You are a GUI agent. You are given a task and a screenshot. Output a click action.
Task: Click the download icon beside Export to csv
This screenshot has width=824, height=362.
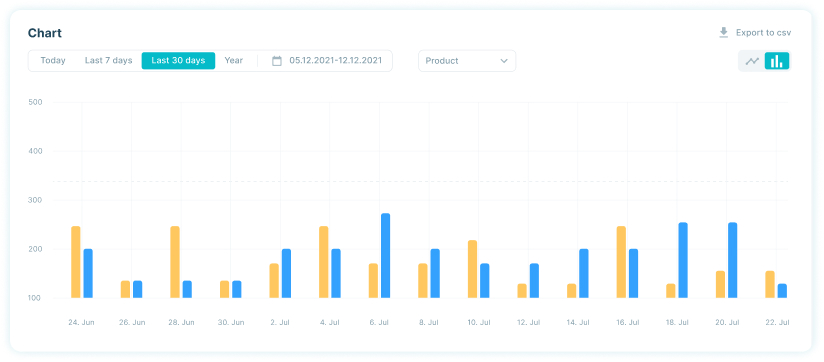(724, 33)
